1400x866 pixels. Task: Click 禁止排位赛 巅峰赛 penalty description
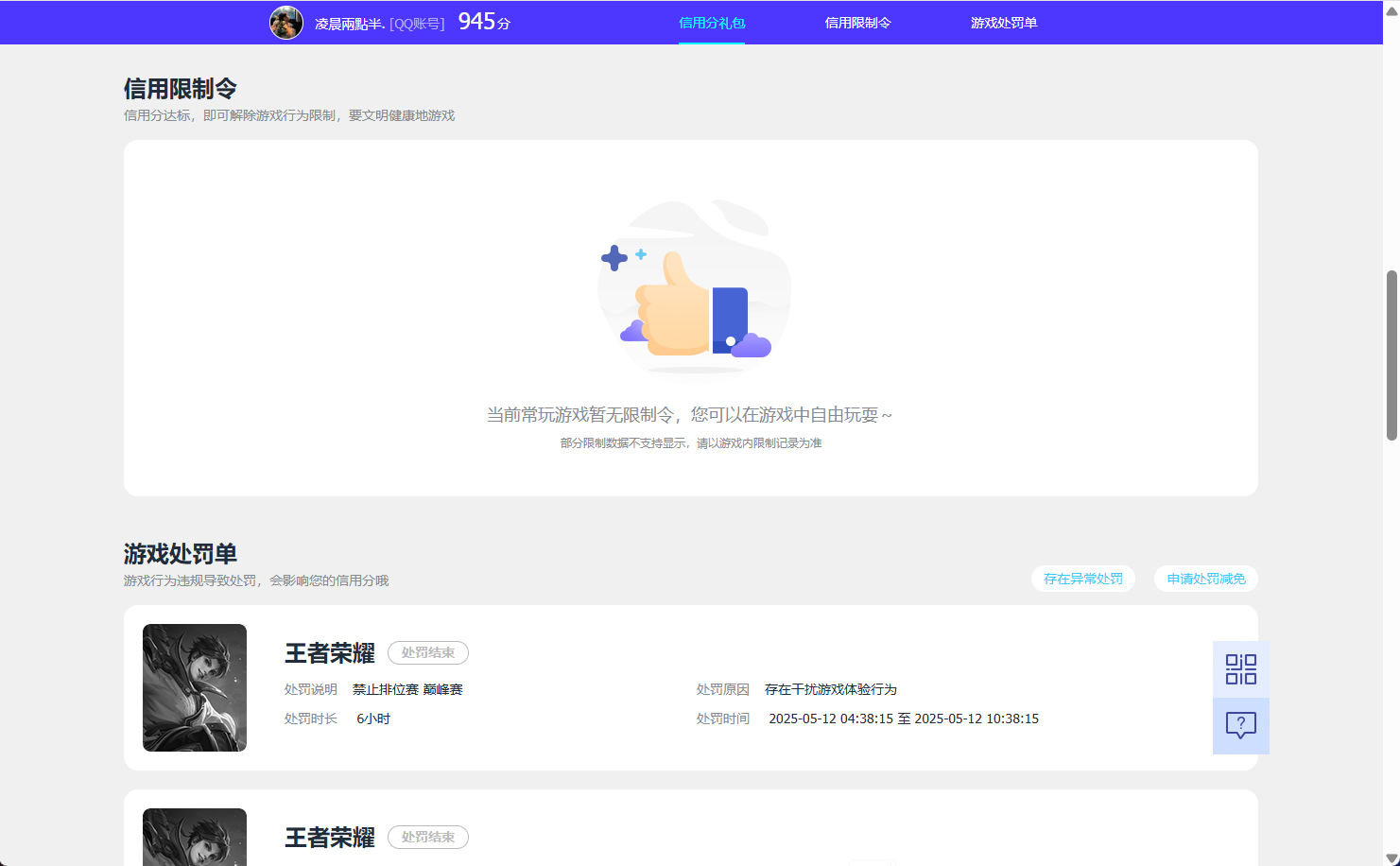coord(407,689)
